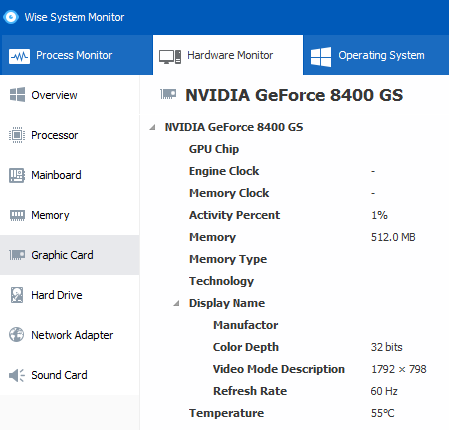Open the Memory section icon
The image size is (450, 430).
17,215
